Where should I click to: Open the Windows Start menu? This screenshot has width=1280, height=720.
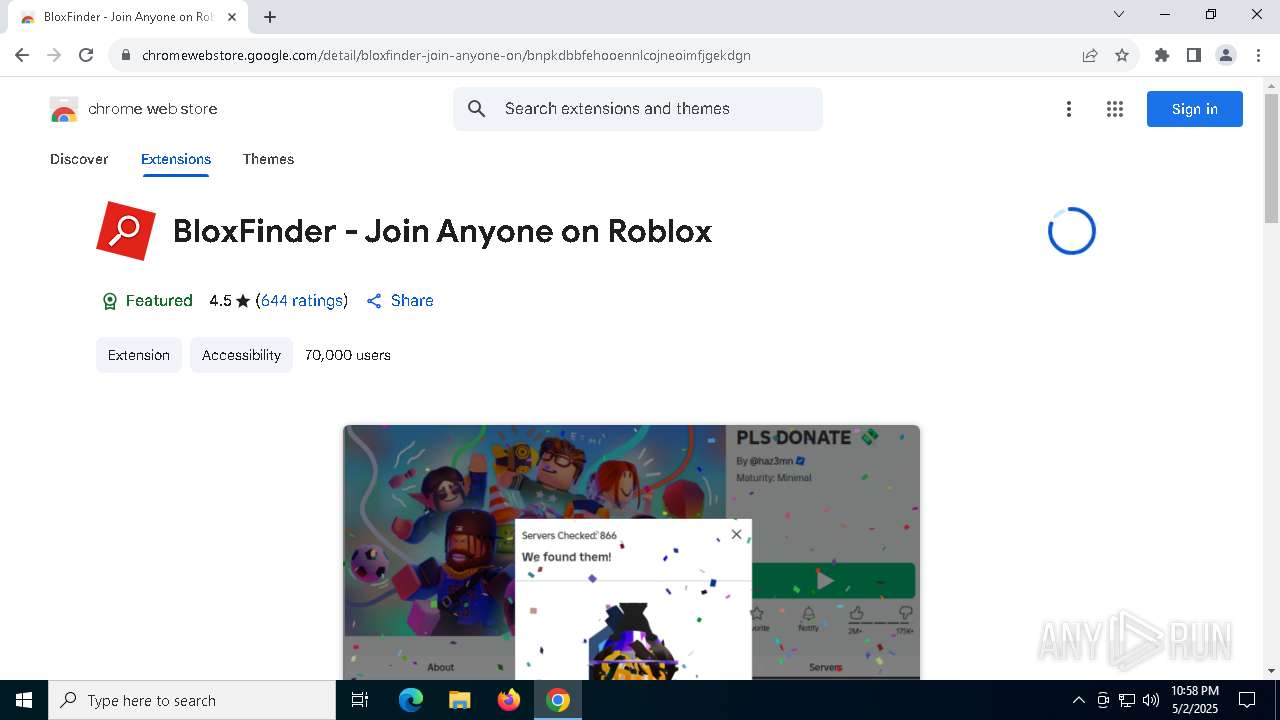pyautogui.click(x=24, y=700)
